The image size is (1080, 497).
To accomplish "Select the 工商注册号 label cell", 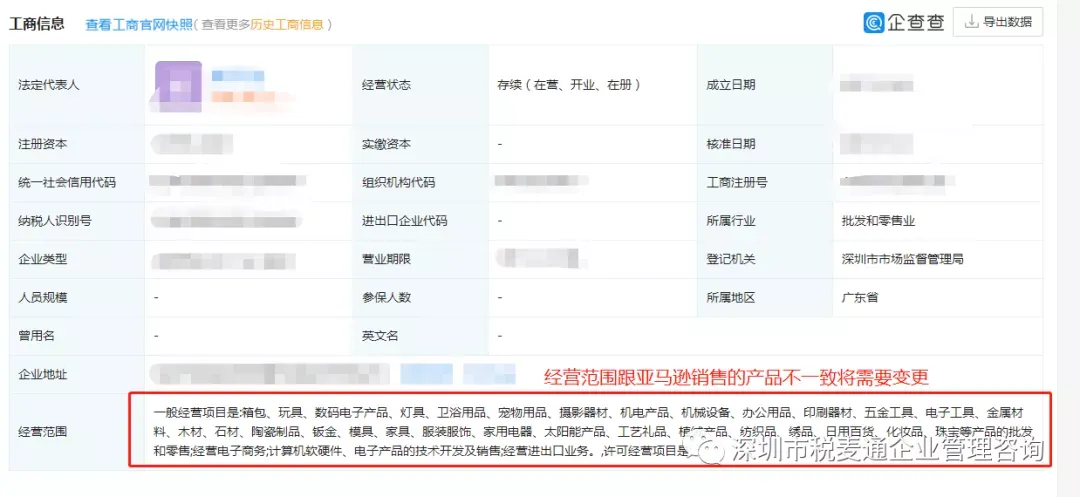I will (765, 183).
